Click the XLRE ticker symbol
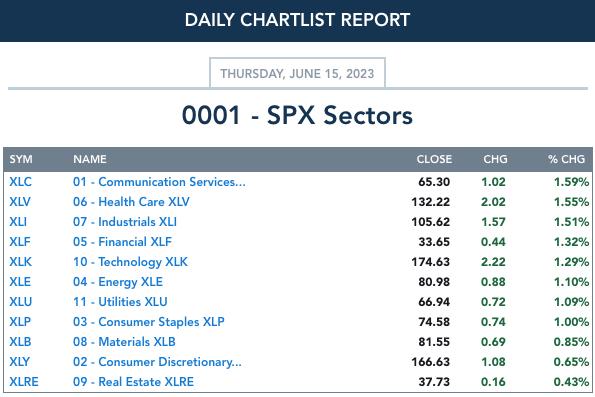Image resolution: width=595 pixels, height=397 pixels. (x=24, y=382)
